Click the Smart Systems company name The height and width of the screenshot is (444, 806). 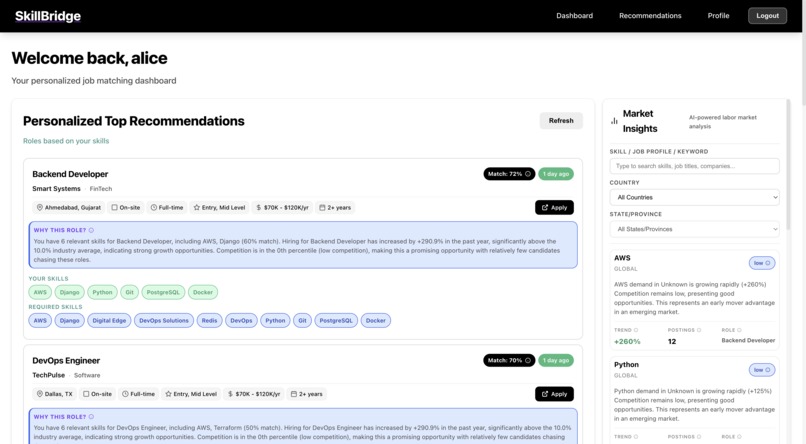[56, 189]
